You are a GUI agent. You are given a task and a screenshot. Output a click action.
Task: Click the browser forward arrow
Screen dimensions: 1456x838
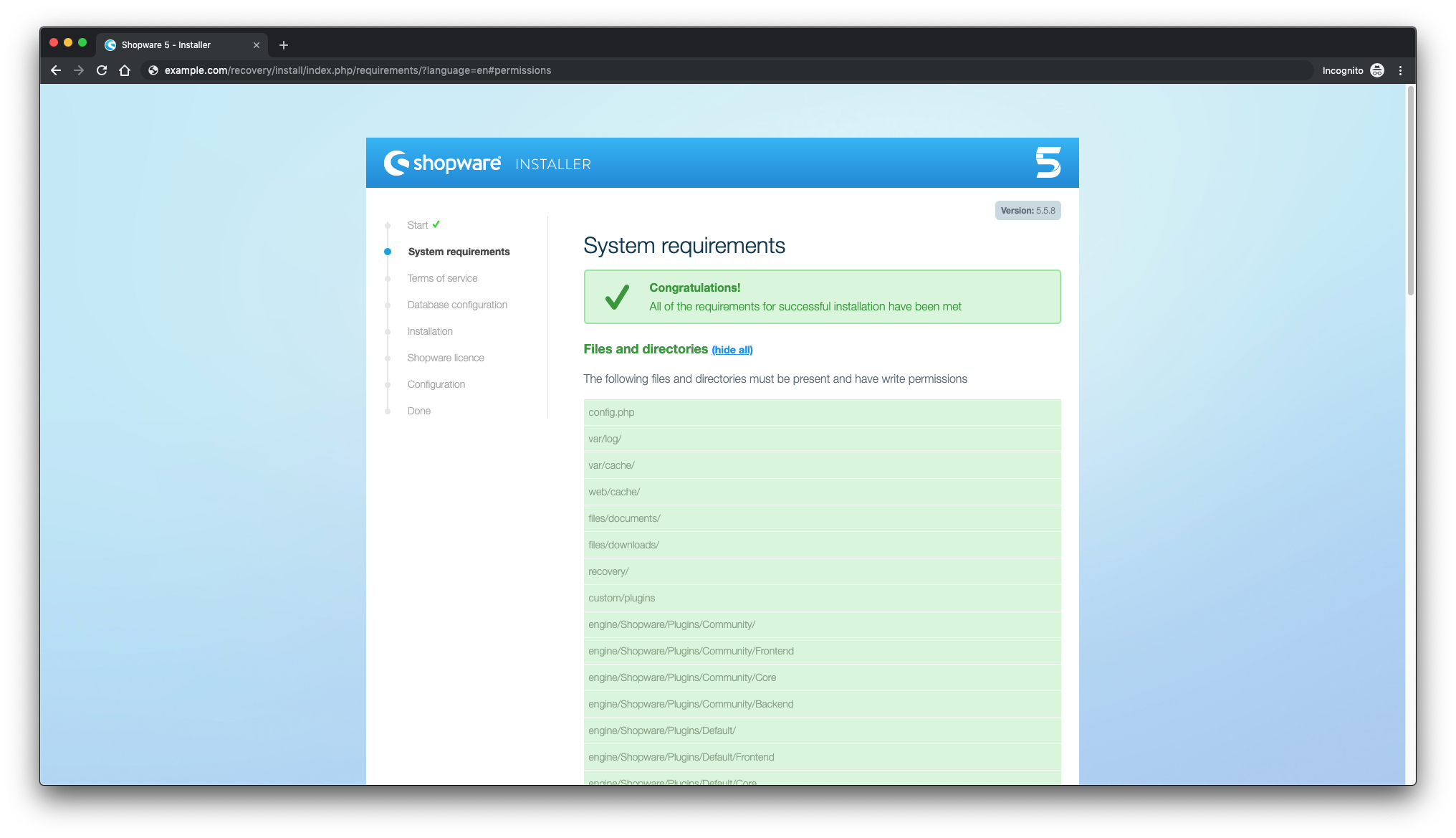tap(78, 70)
